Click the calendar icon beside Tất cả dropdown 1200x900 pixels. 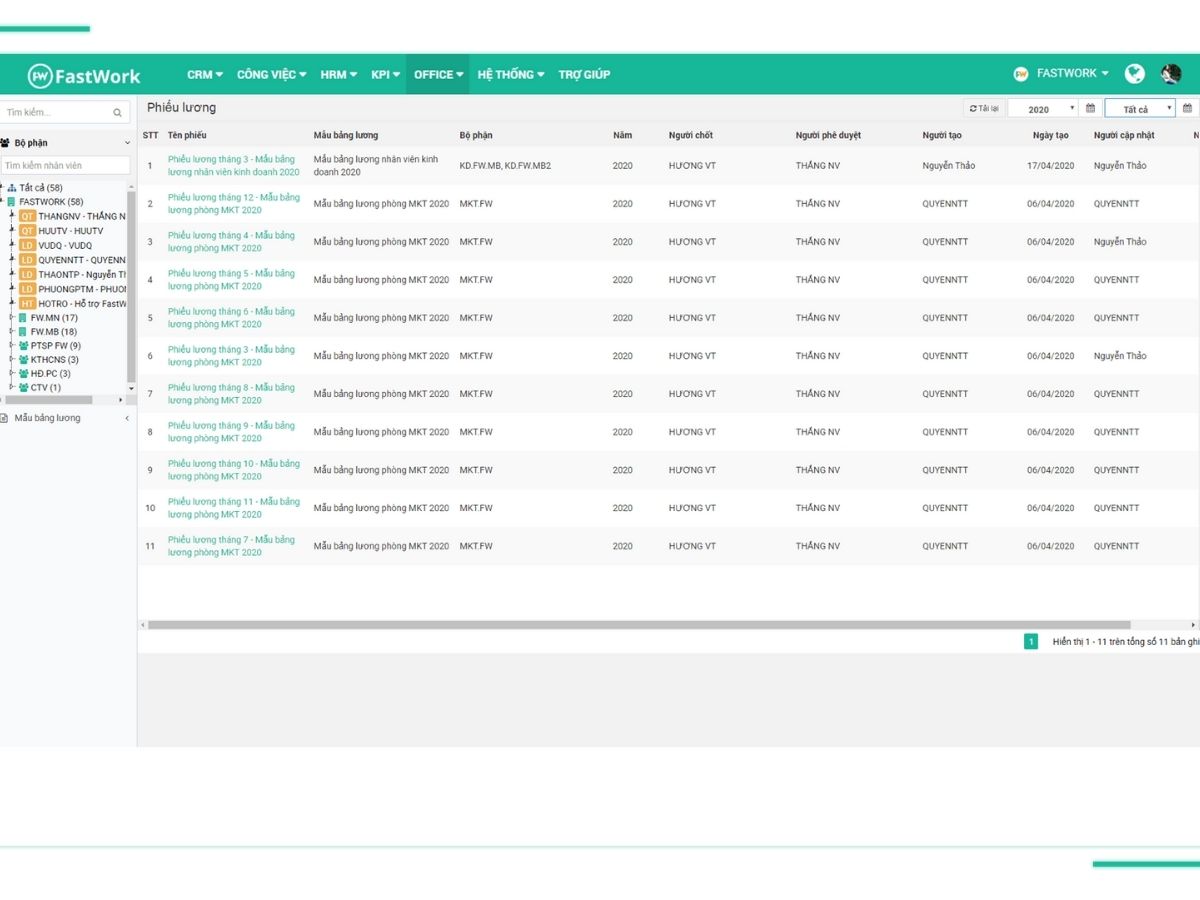pos(1187,109)
